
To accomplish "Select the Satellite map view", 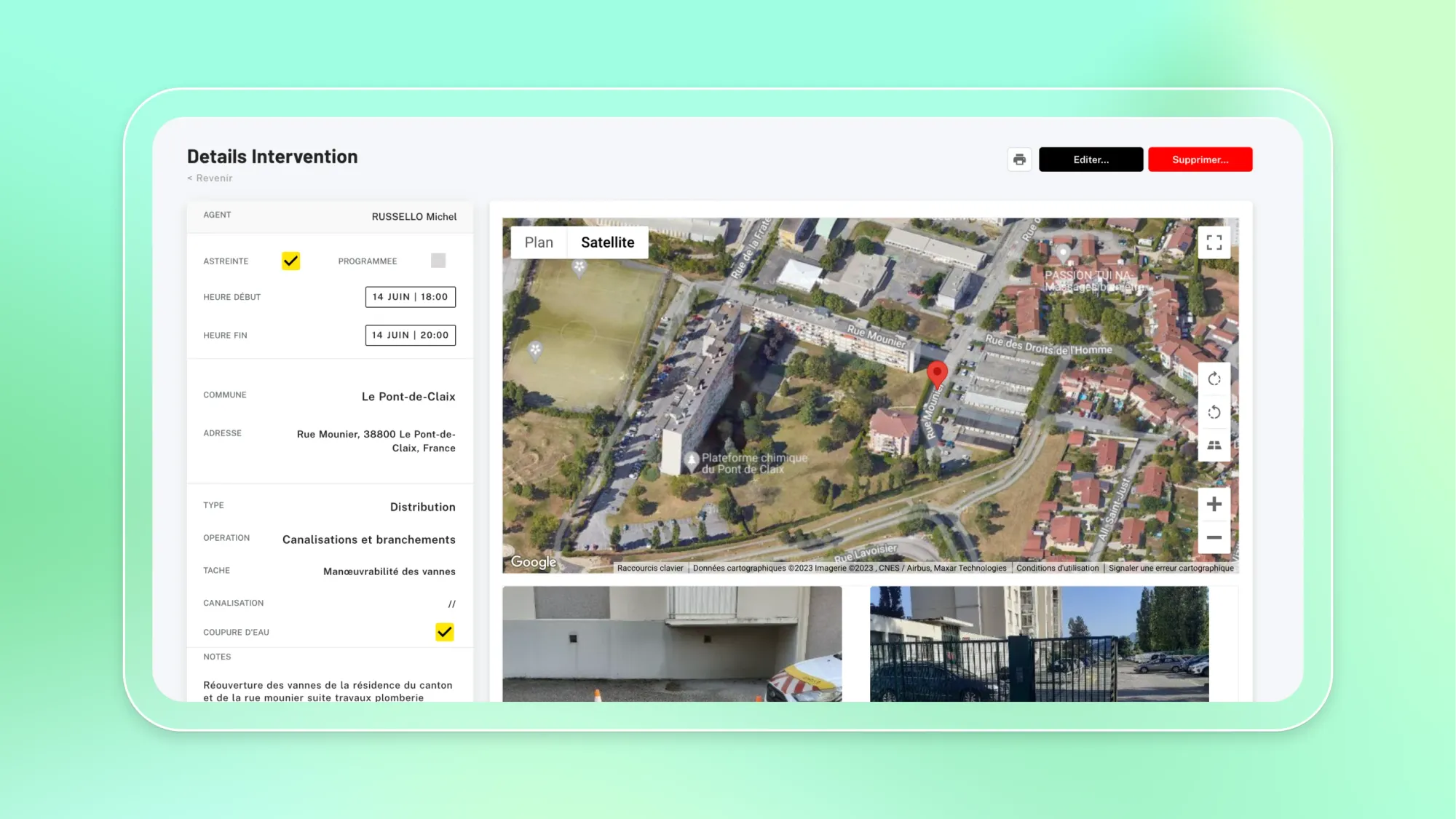I will point(608,242).
